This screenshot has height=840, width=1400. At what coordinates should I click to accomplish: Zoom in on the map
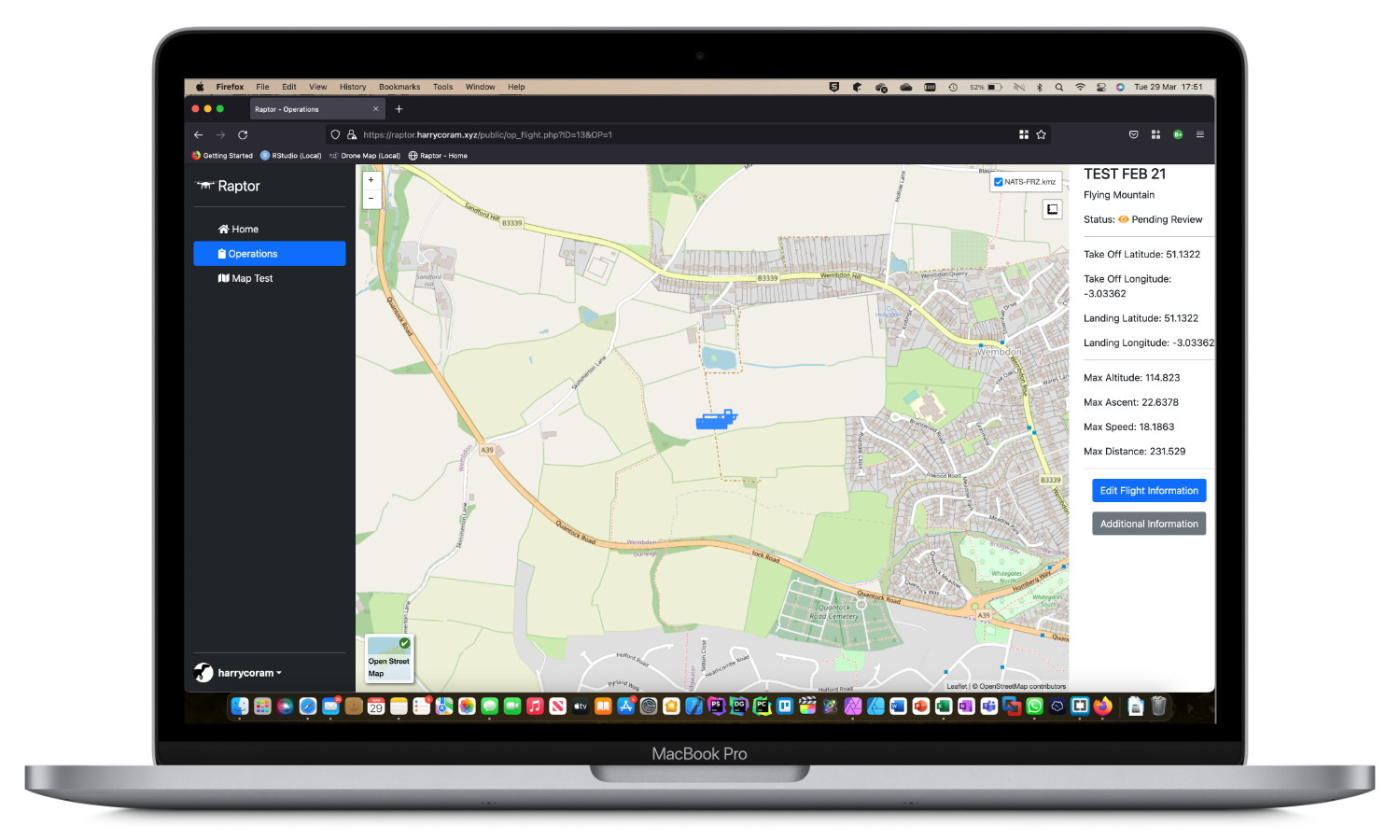pos(371,180)
